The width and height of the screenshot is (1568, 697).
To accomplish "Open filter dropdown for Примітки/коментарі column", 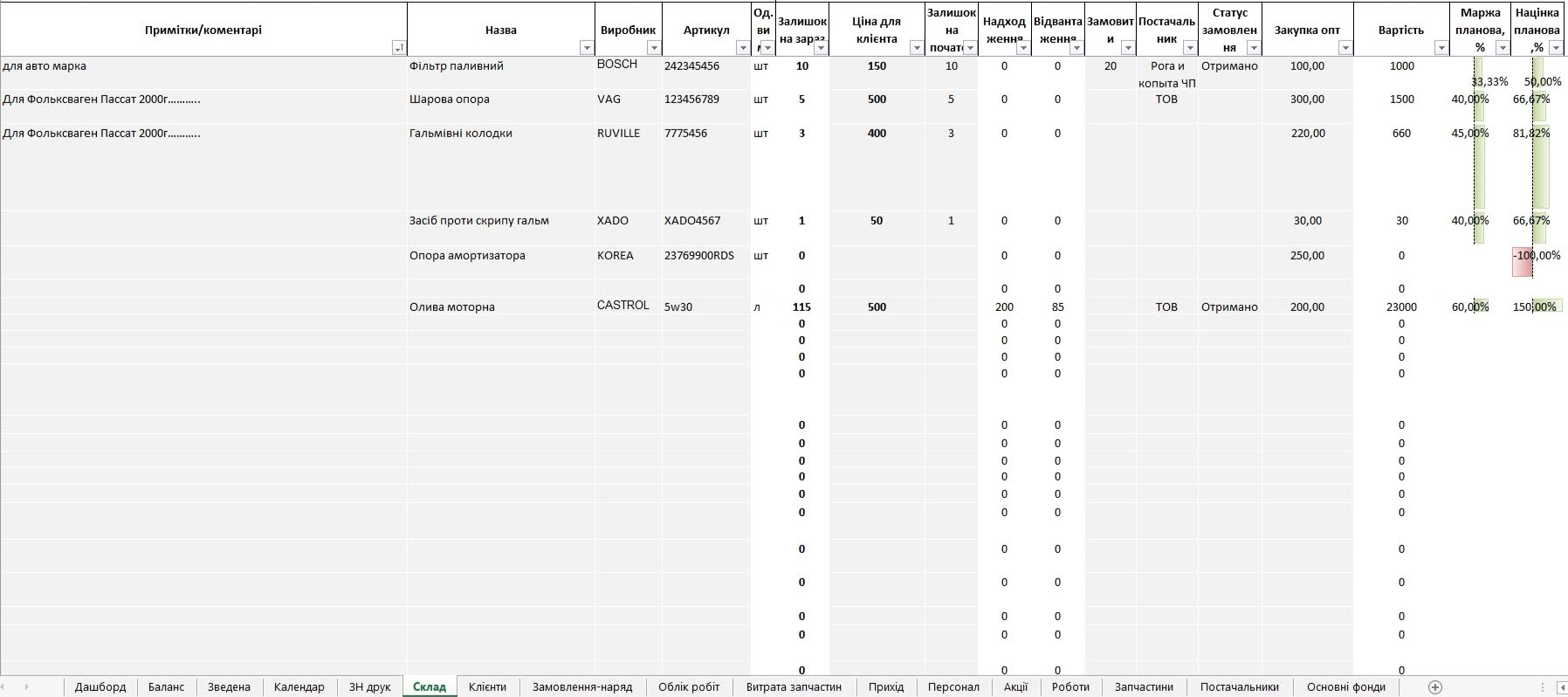I will coord(398,48).
